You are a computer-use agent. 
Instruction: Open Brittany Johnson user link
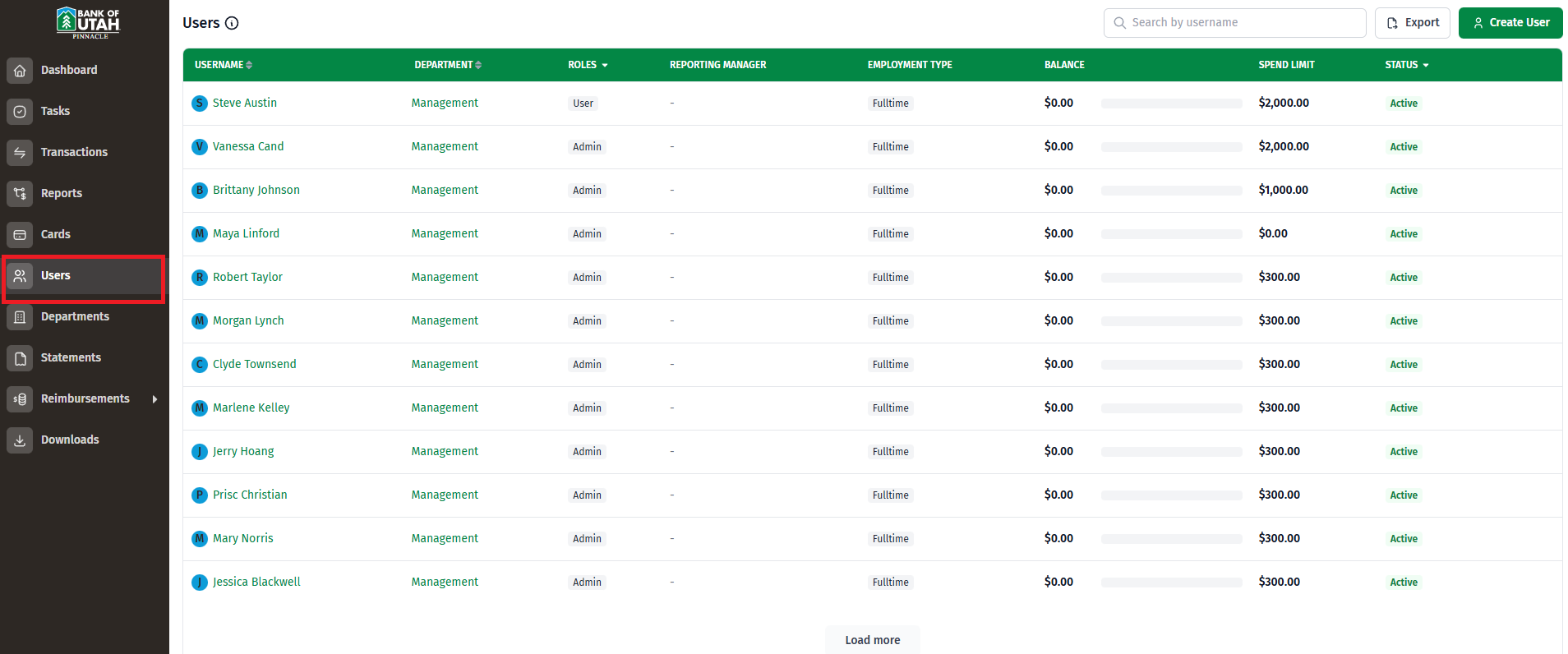tap(256, 190)
